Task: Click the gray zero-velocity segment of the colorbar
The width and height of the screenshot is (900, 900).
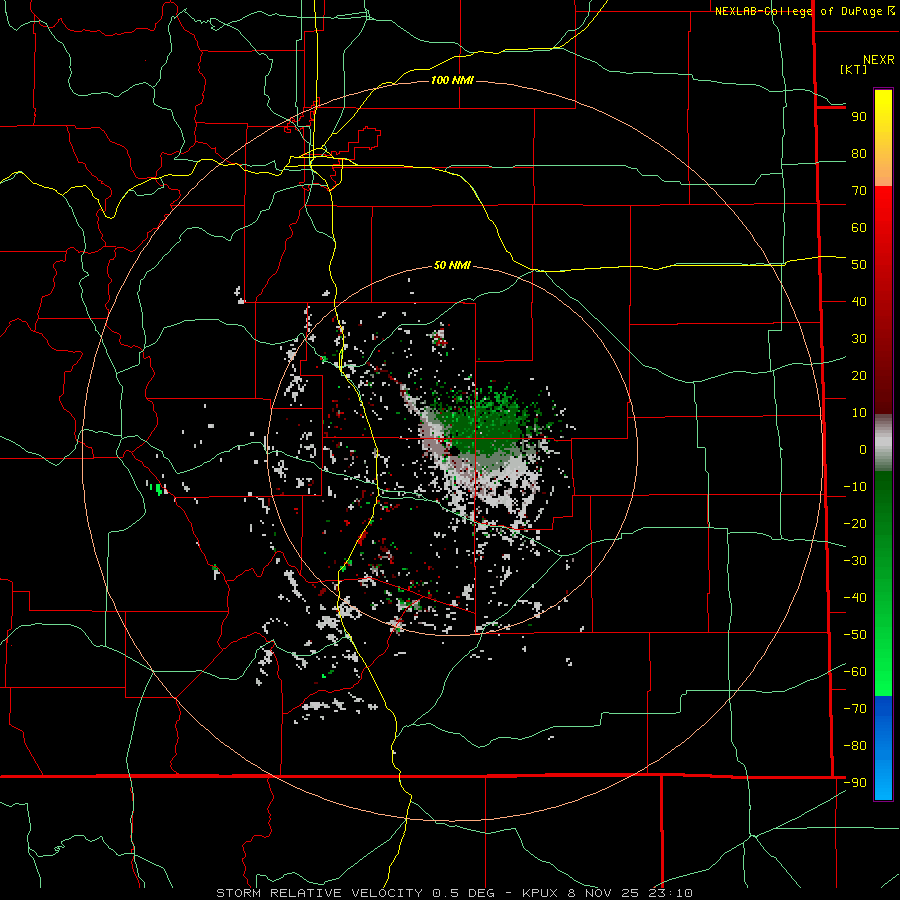Action: 883,443
